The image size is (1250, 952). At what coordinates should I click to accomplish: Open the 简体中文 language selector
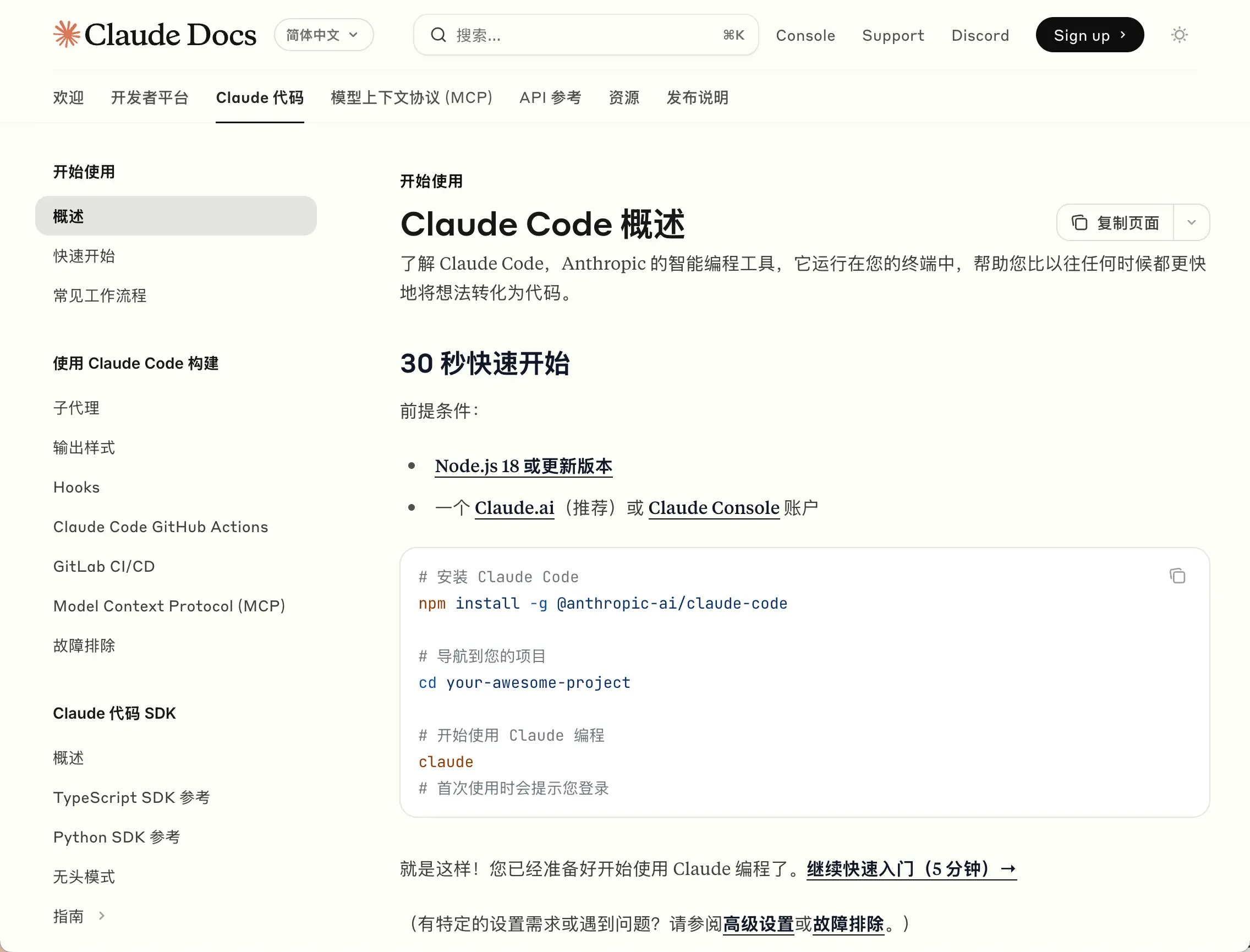click(x=323, y=35)
